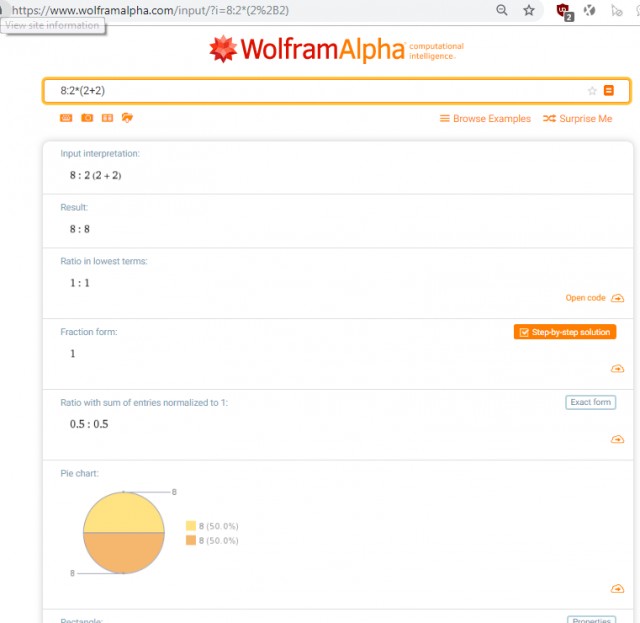Screen dimensions: 640x623
Task: Click the Step-by-step solution button
Action: pyautogui.click(x=565, y=332)
